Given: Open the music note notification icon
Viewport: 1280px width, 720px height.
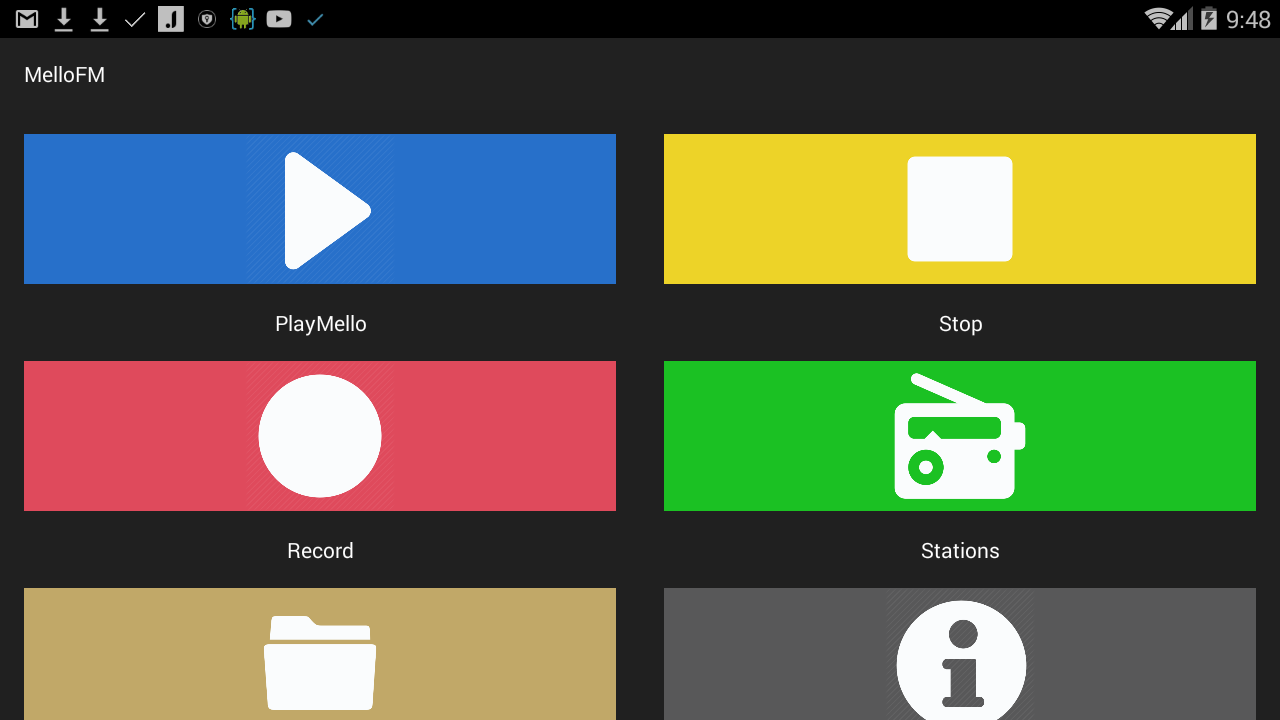Looking at the screenshot, I should (x=171, y=19).
